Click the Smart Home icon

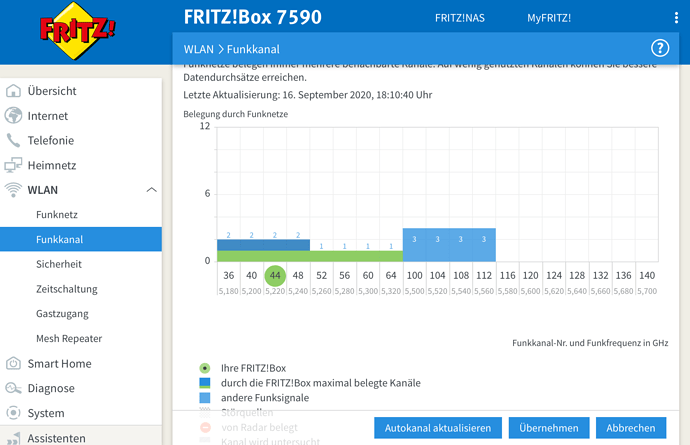pos(13,364)
